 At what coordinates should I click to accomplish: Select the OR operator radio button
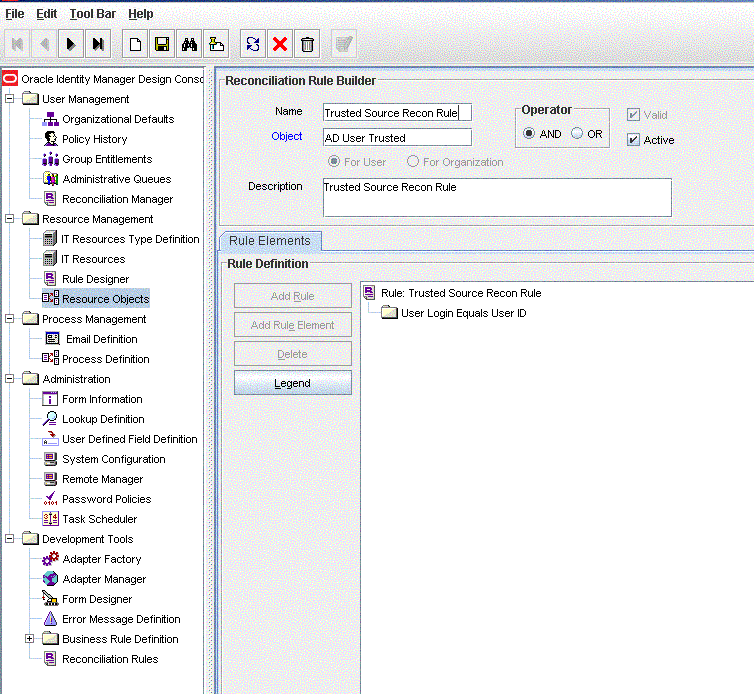pyautogui.click(x=577, y=133)
